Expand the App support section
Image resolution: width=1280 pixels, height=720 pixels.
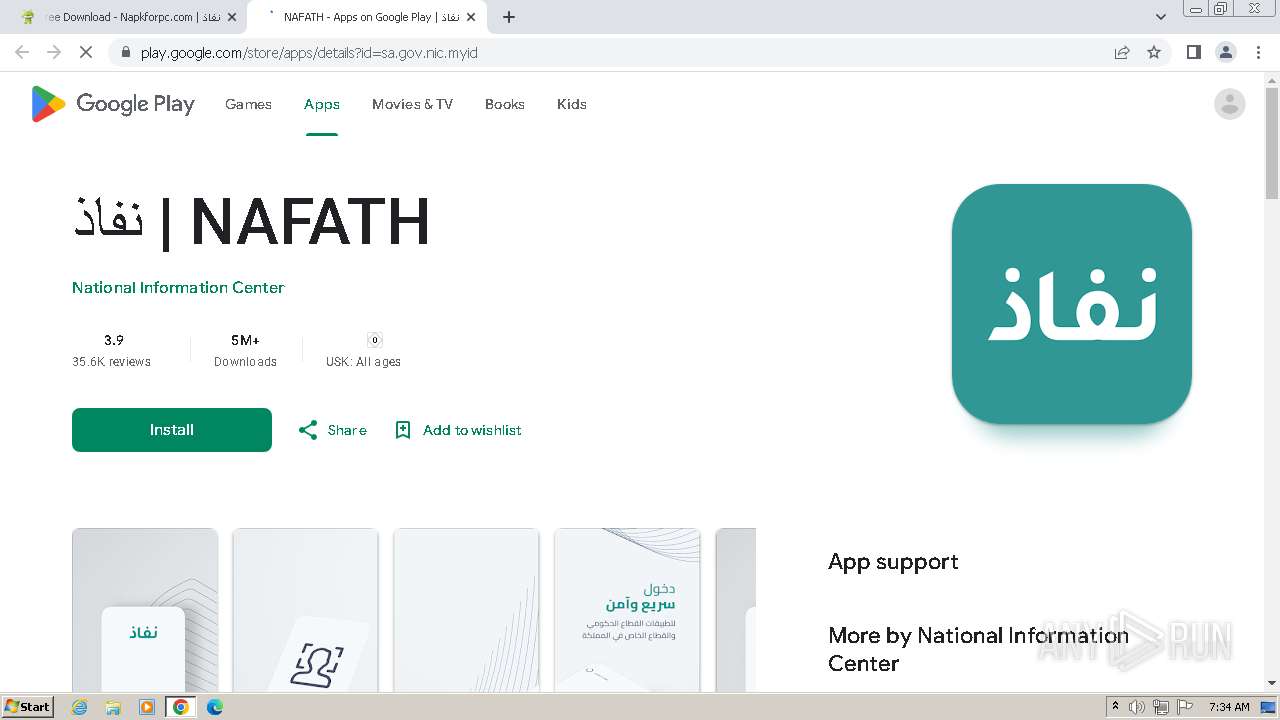(893, 562)
